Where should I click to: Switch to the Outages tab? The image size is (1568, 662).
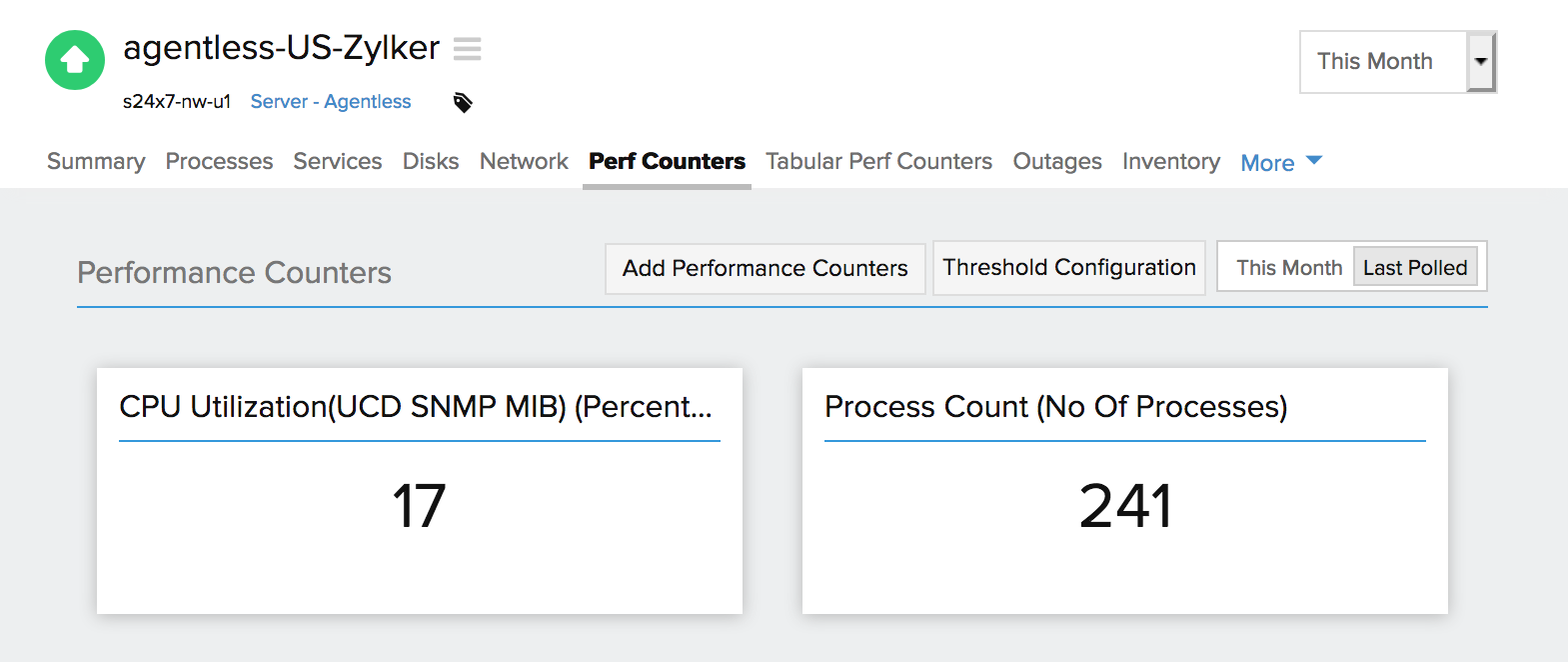tap(1057, 161)
